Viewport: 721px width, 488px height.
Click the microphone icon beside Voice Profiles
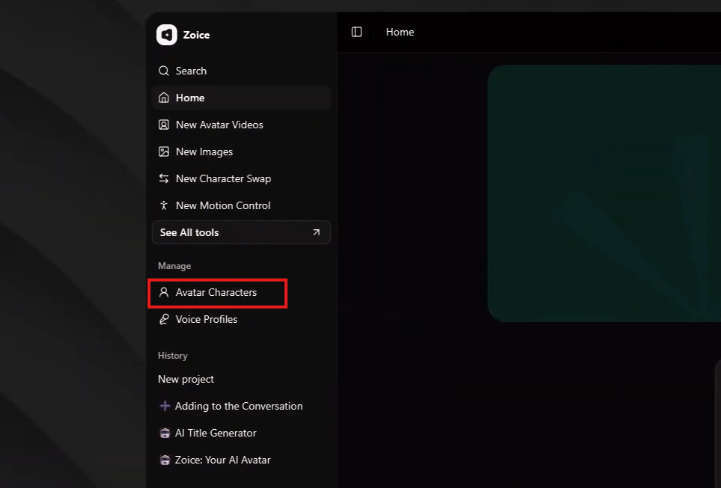click(x=164, y=319)
